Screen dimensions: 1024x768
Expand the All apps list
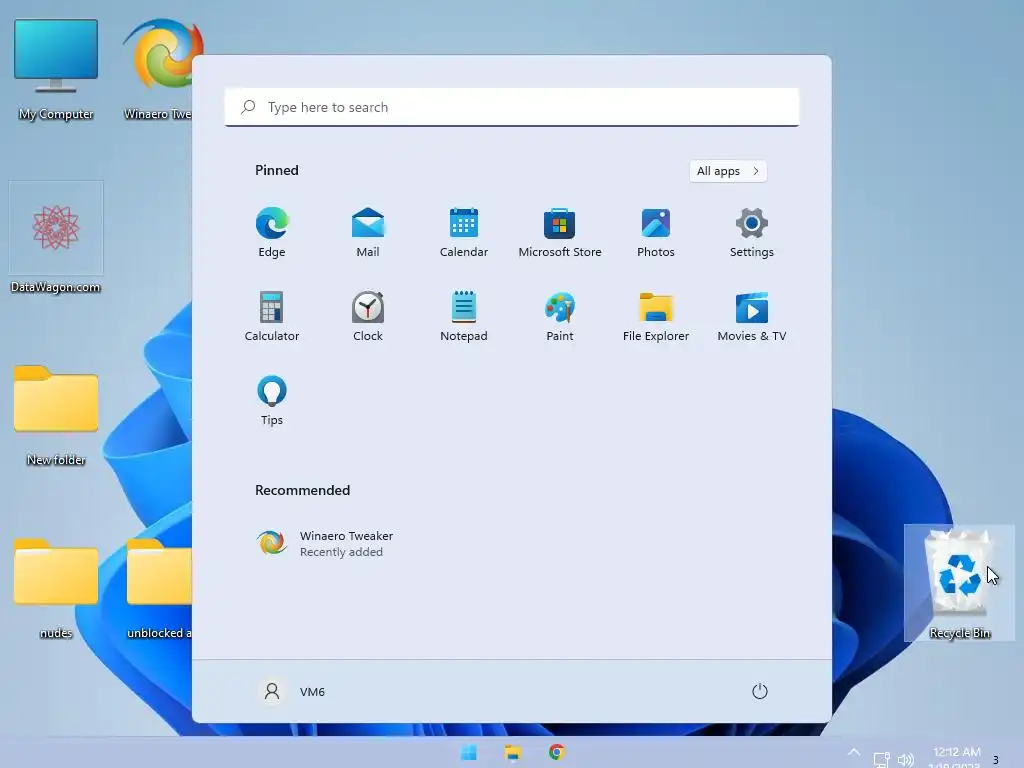tap(728, 171)
